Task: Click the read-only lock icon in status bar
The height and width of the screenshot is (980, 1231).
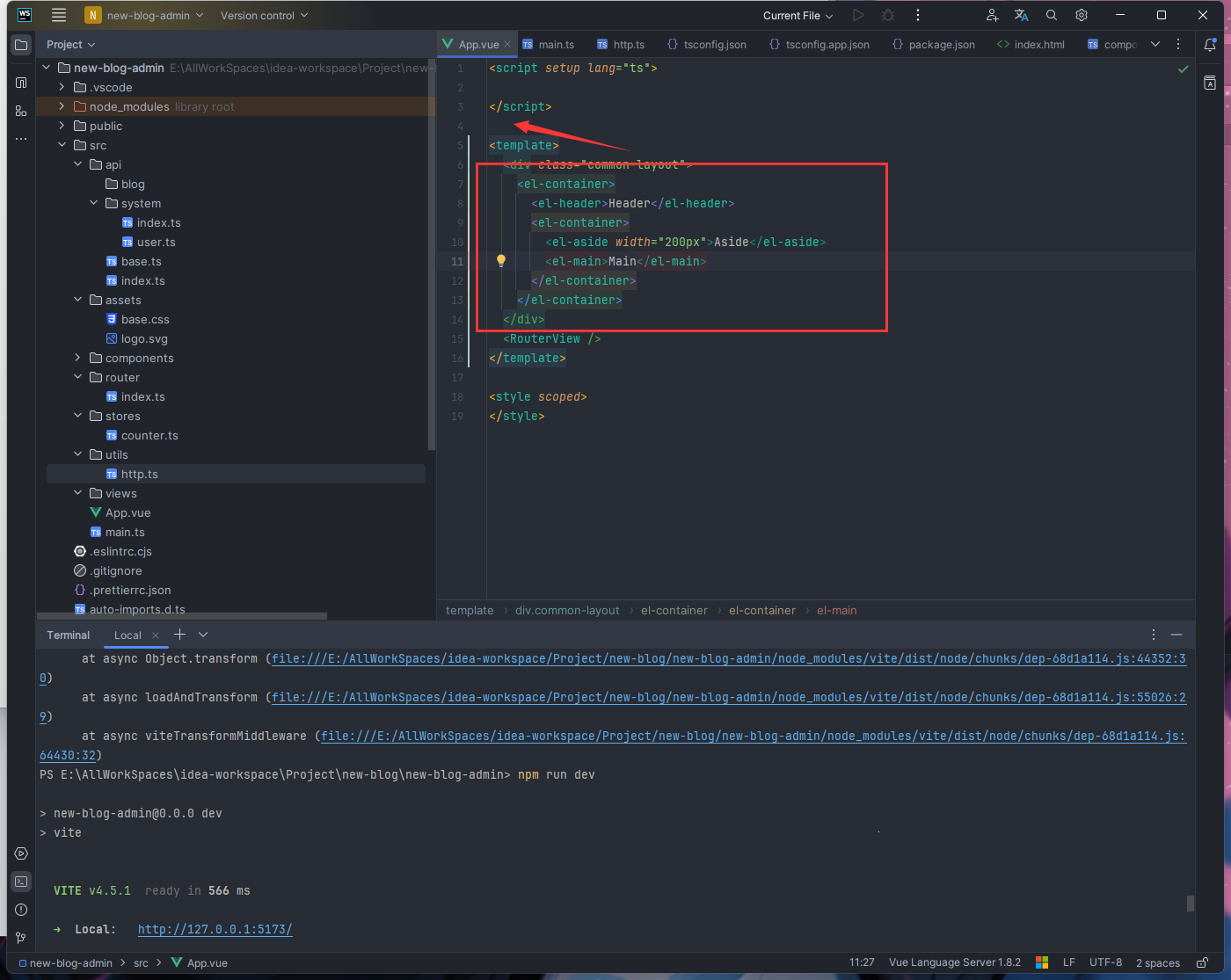Action: 1202,962
